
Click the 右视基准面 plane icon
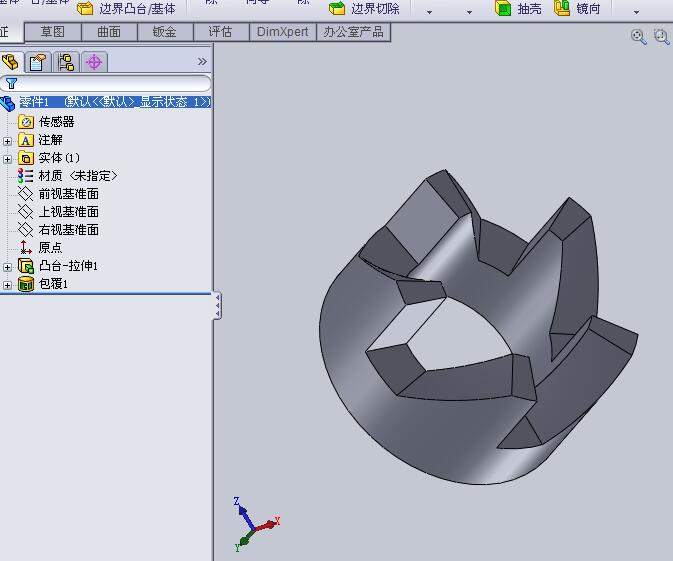click(26, 230)
